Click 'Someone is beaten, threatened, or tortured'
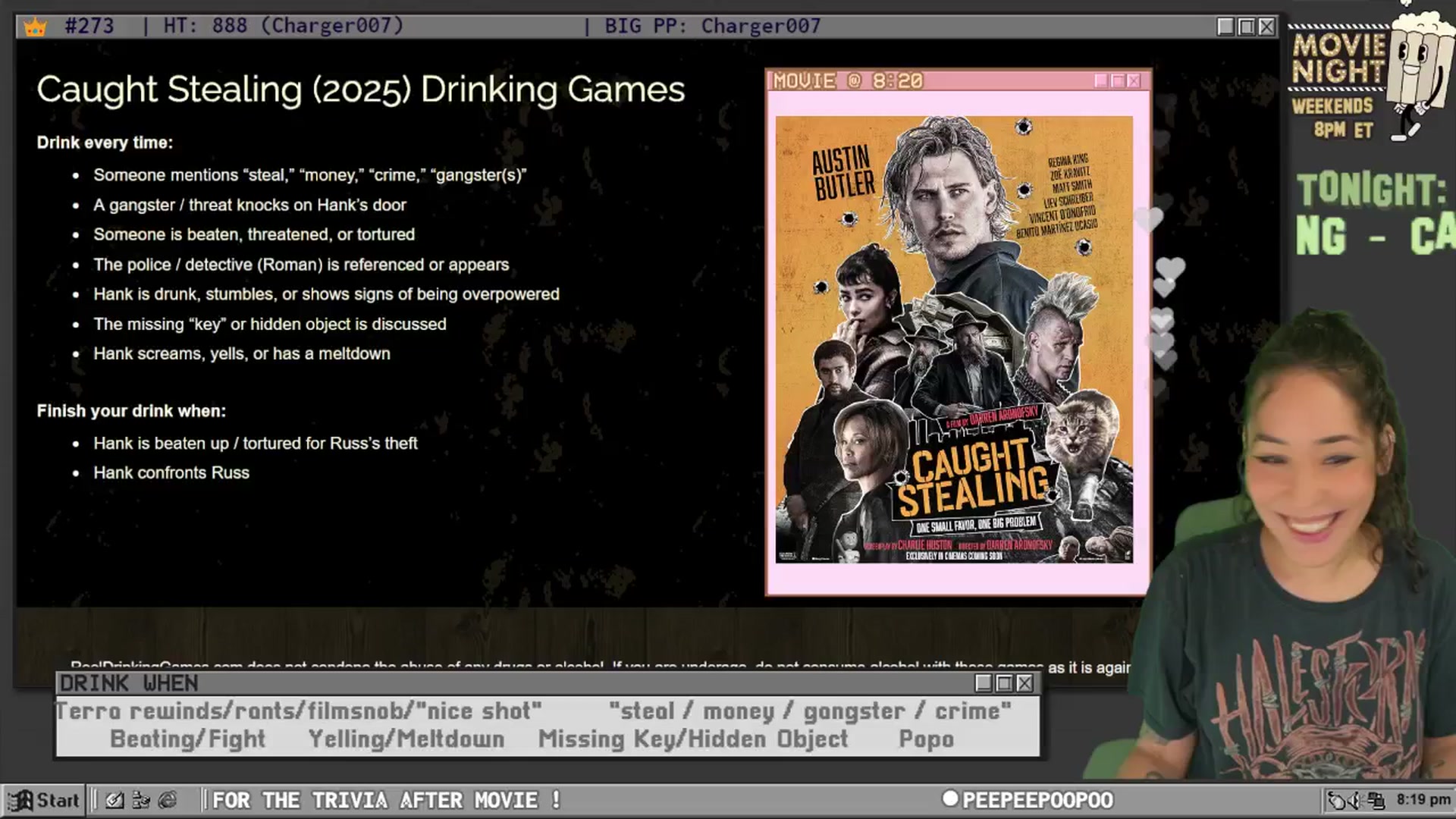1456x819 pixels. (x=254, y=234)
